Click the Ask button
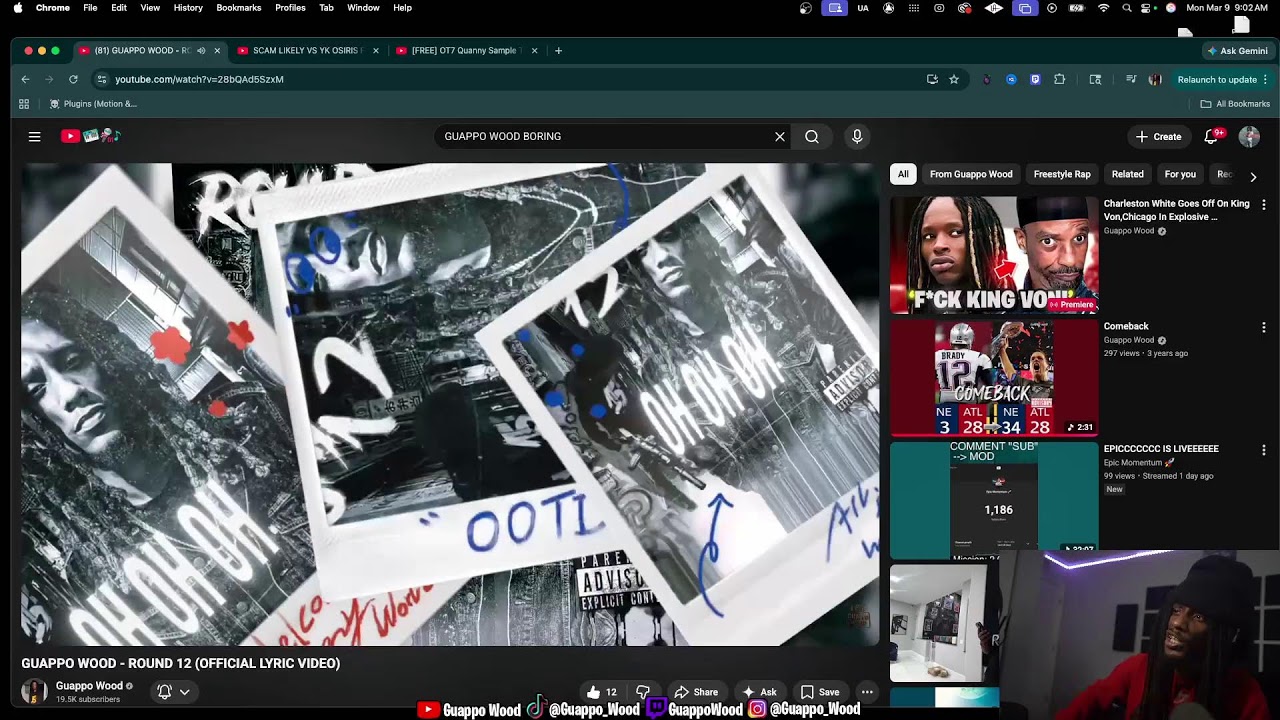 pos(758,692)
